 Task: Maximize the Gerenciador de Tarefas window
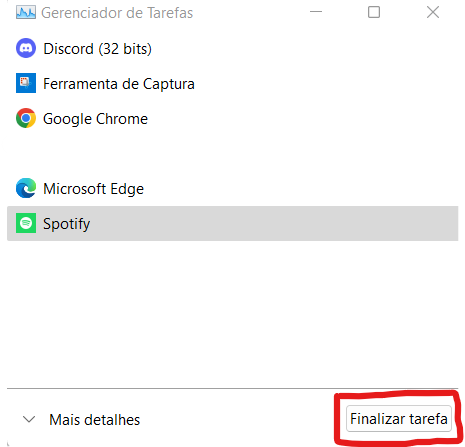374,12
